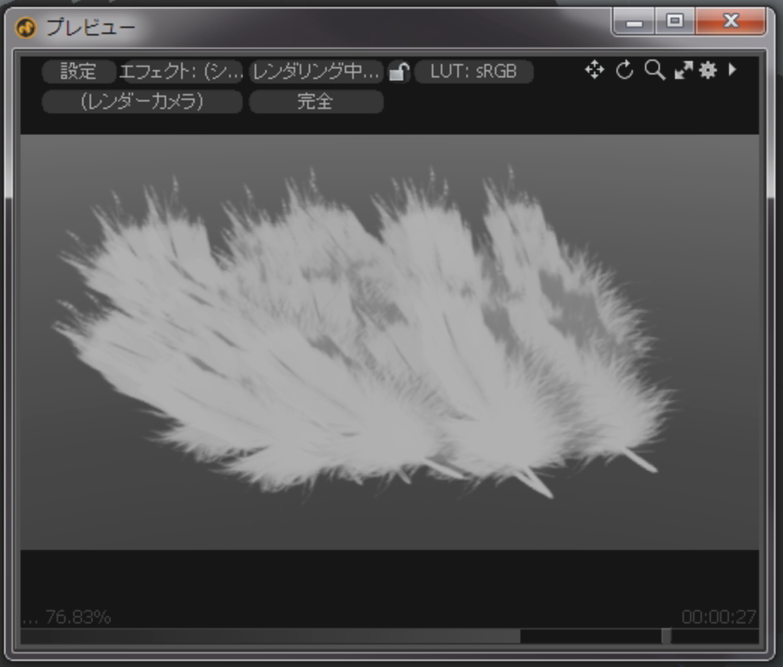Open the gear settings icon in toolbar
This screenshot has width=783, height=667.
(x=708, y=70)
